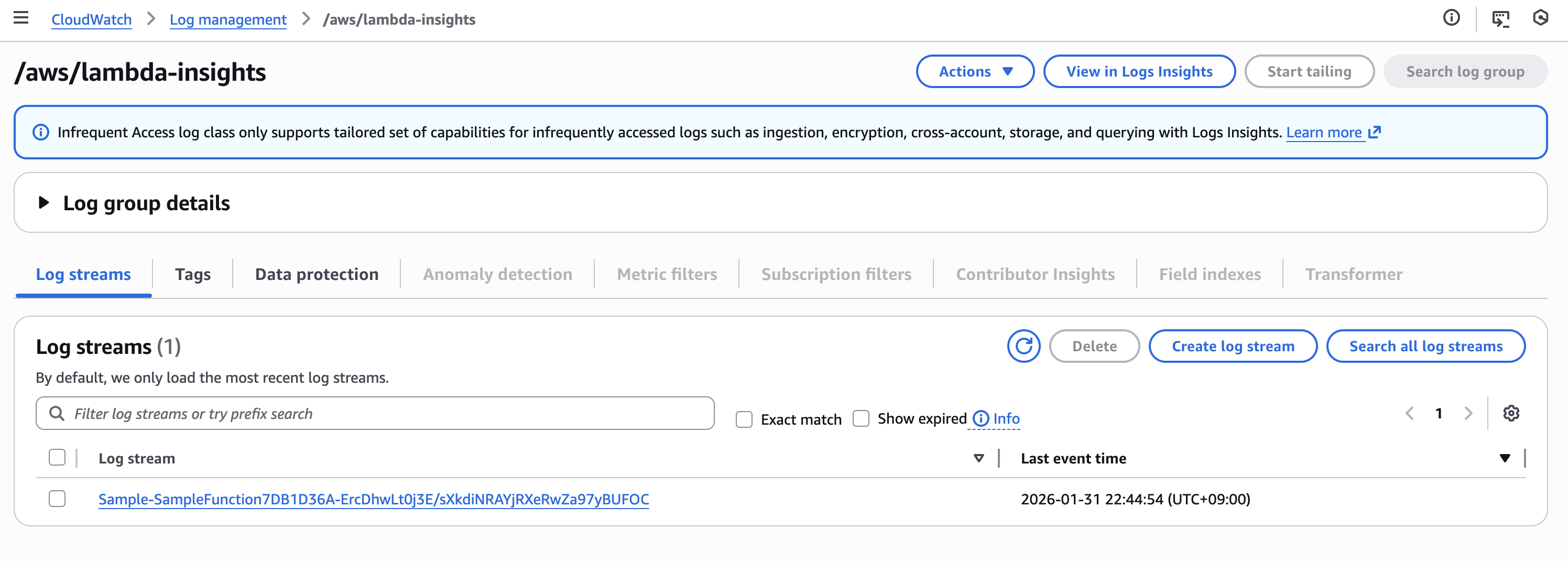Viewport: 1568px width, 561px height.
Task: Refresh the log streams list
Action: 1023,346
